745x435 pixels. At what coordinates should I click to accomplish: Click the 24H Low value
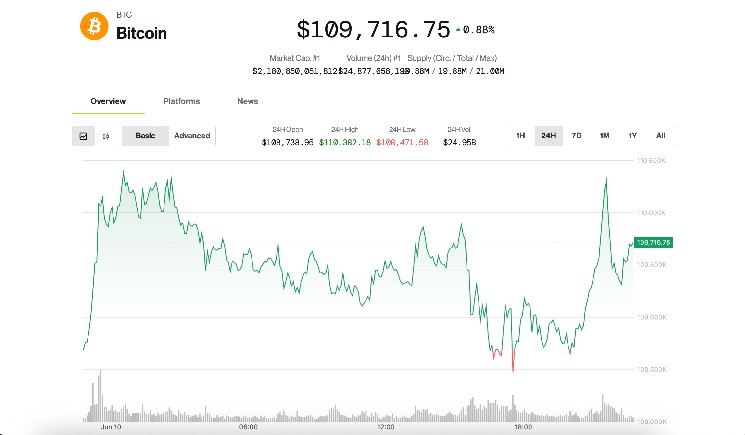[402, 143]
